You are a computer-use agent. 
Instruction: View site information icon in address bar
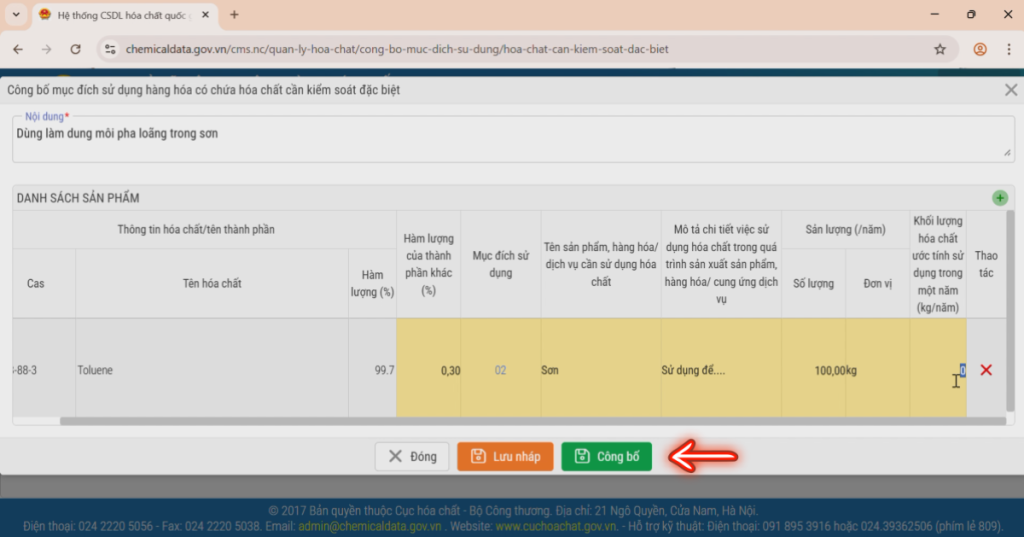pos(110,49)
